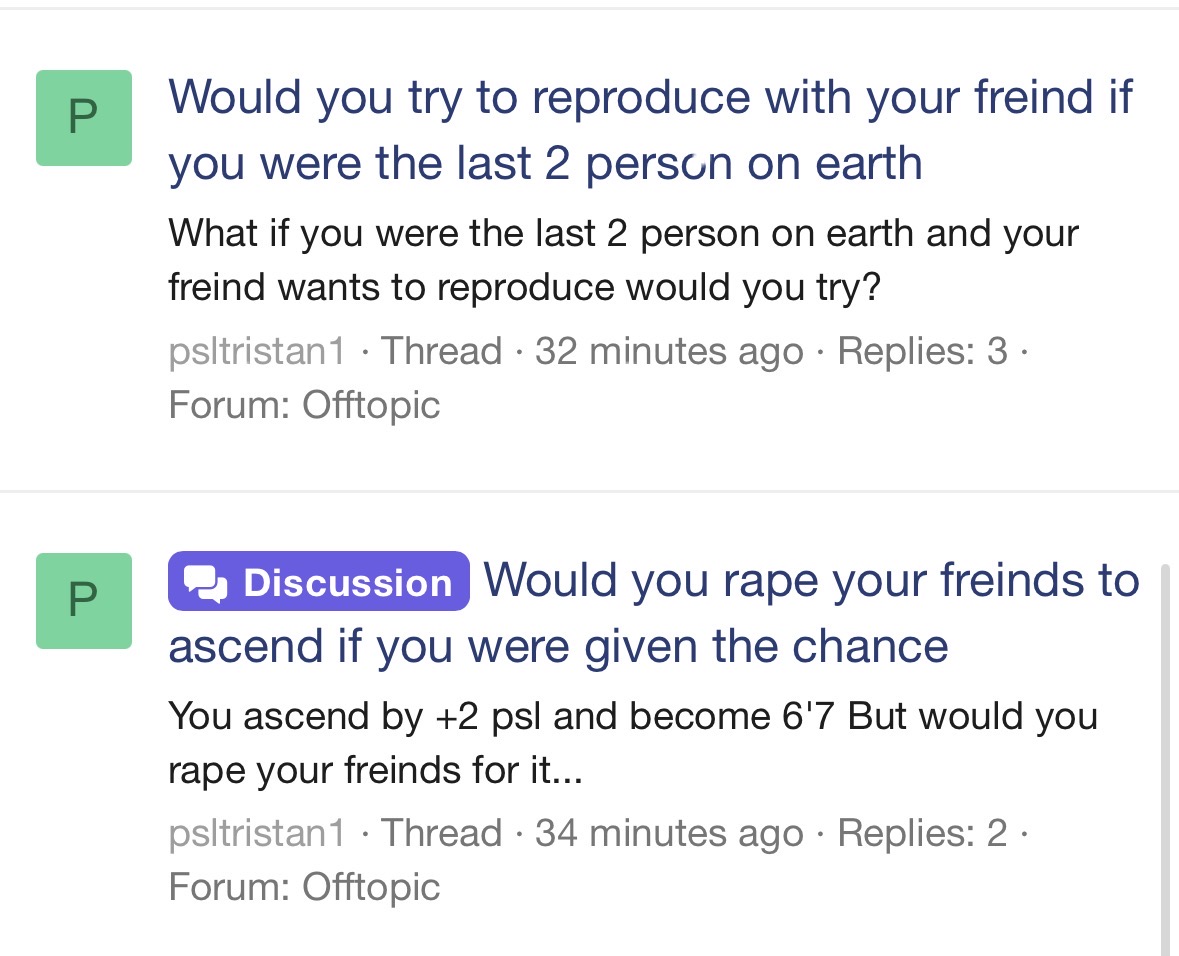This screenshot has height=956, width=1179.
Task: Click the "Replies: 3" count
Action: [922, 351]
